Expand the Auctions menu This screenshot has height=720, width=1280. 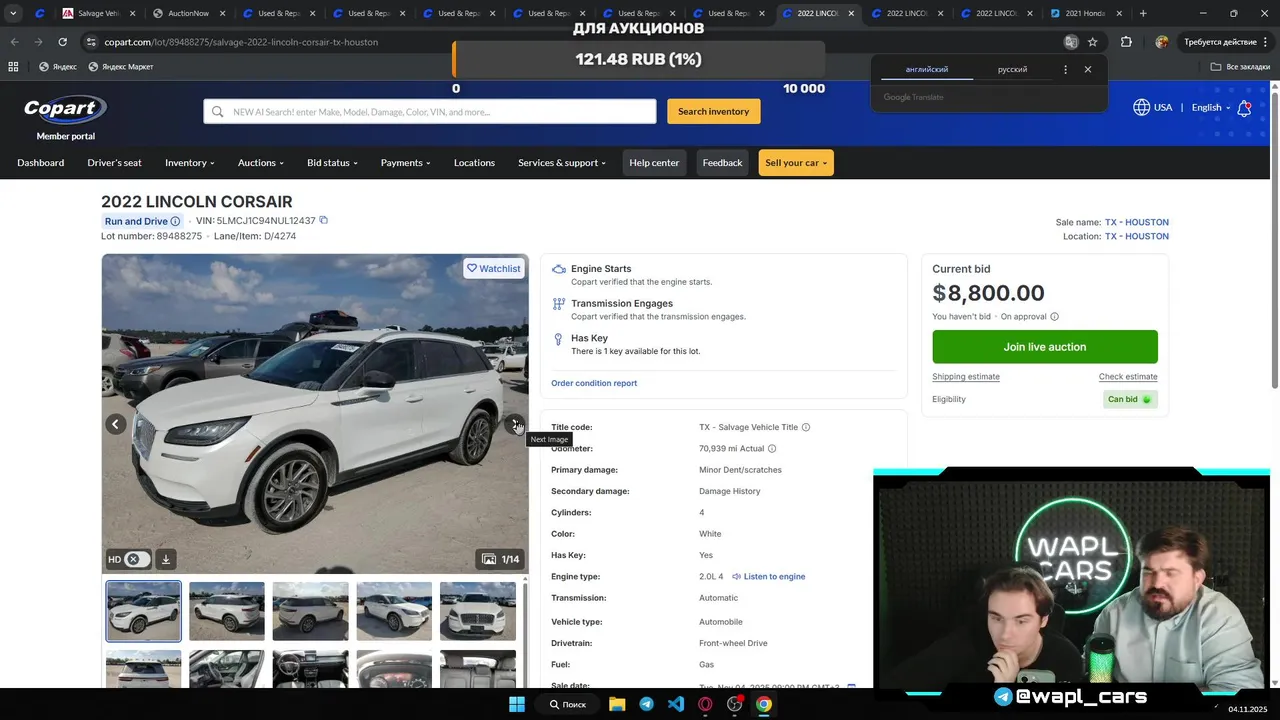[x=261, y=163]
